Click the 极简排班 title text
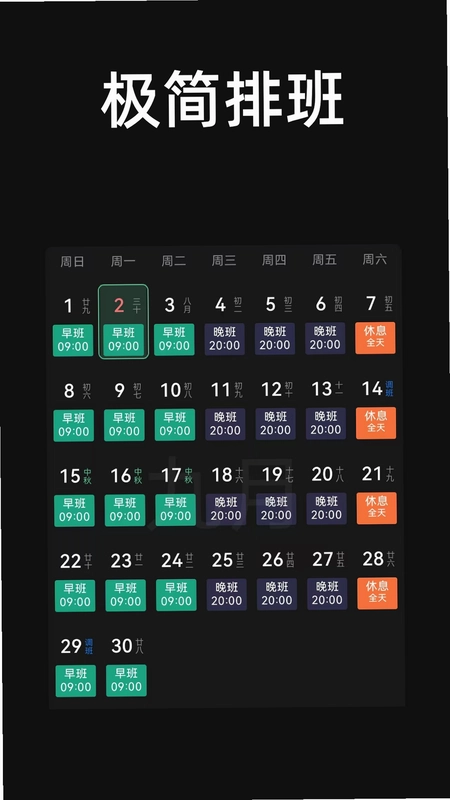 pyautogui.click(x=222, y=99)
